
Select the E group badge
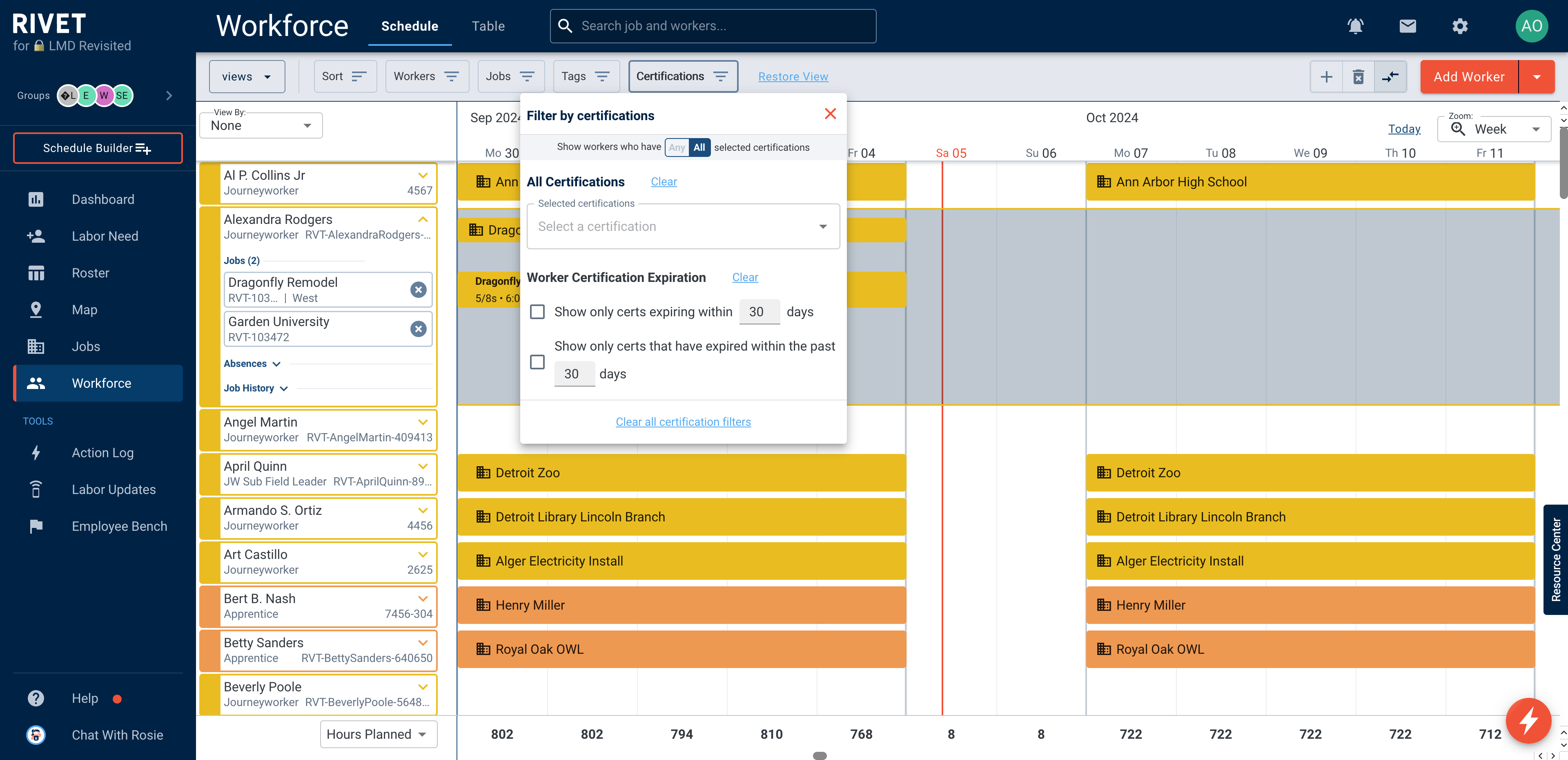[87, 96]
